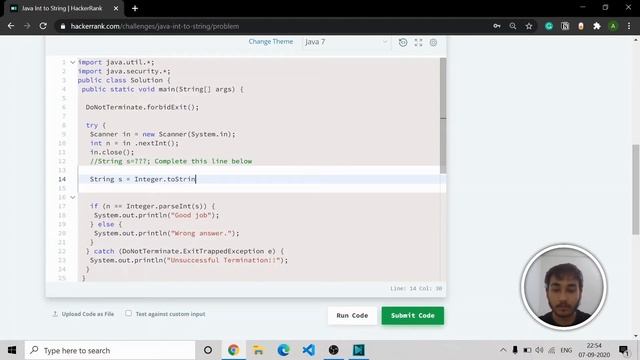Image resolution: width=640 pixels, height=360 pixels.
Task: Show hidden system tray icons
Action: click(503, 350)
